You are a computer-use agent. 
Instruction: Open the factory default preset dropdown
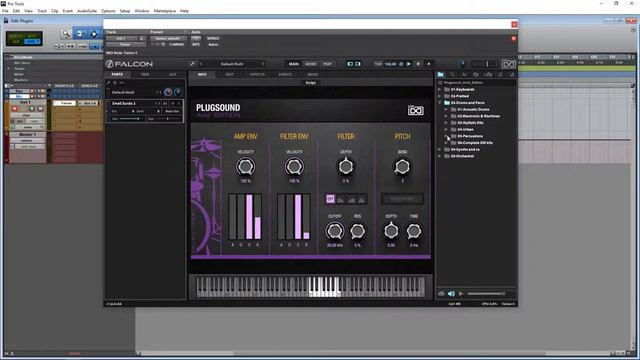tap(168, 38)
